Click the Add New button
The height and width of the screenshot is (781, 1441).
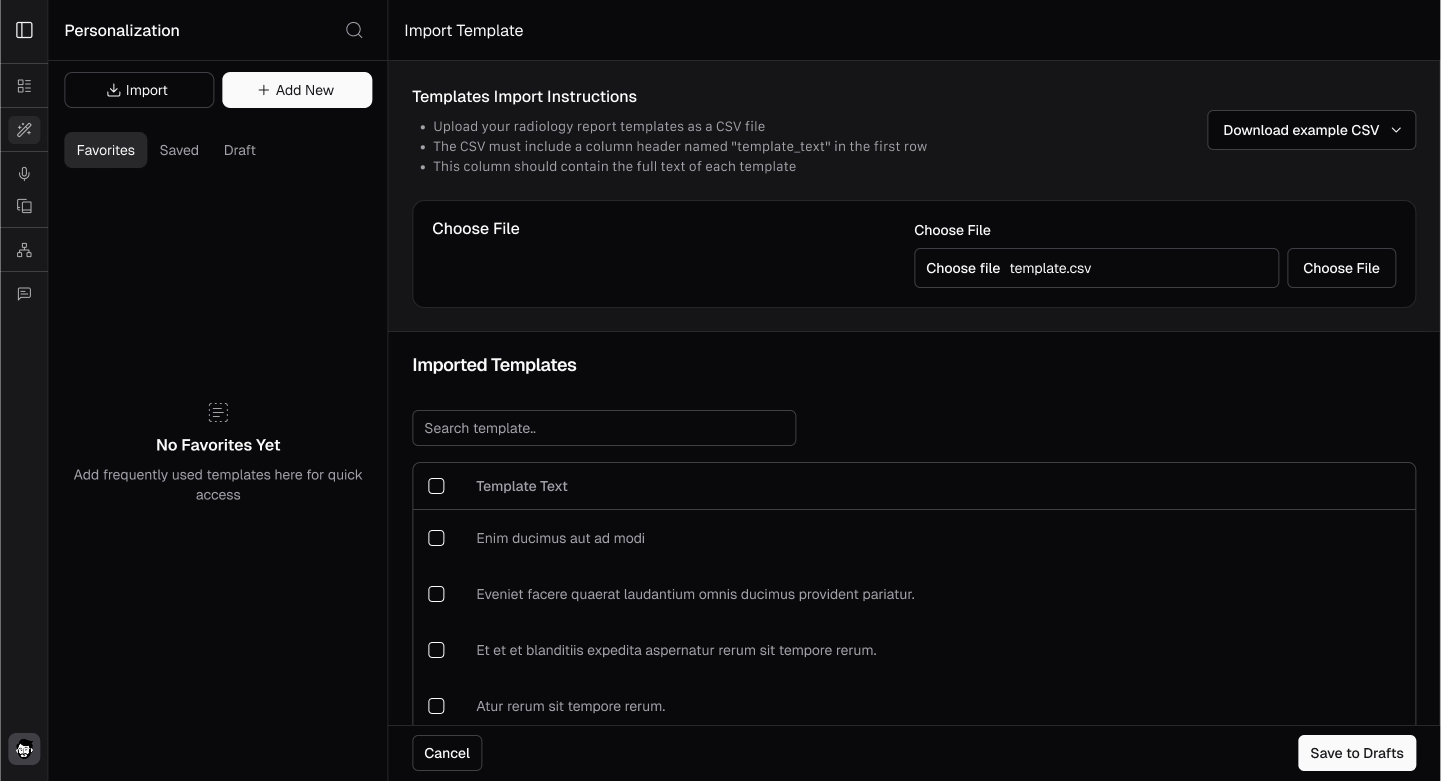[297, 90]
